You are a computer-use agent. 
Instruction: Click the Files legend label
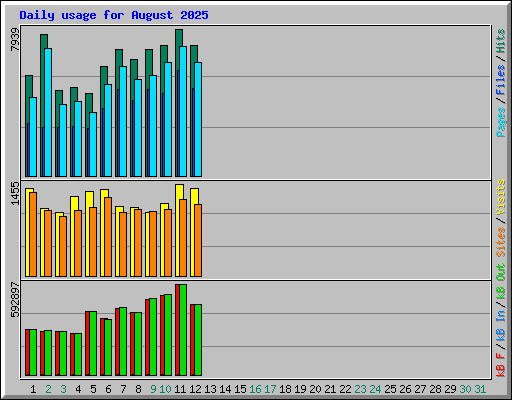pyautogui.click(x=501, y=80)
